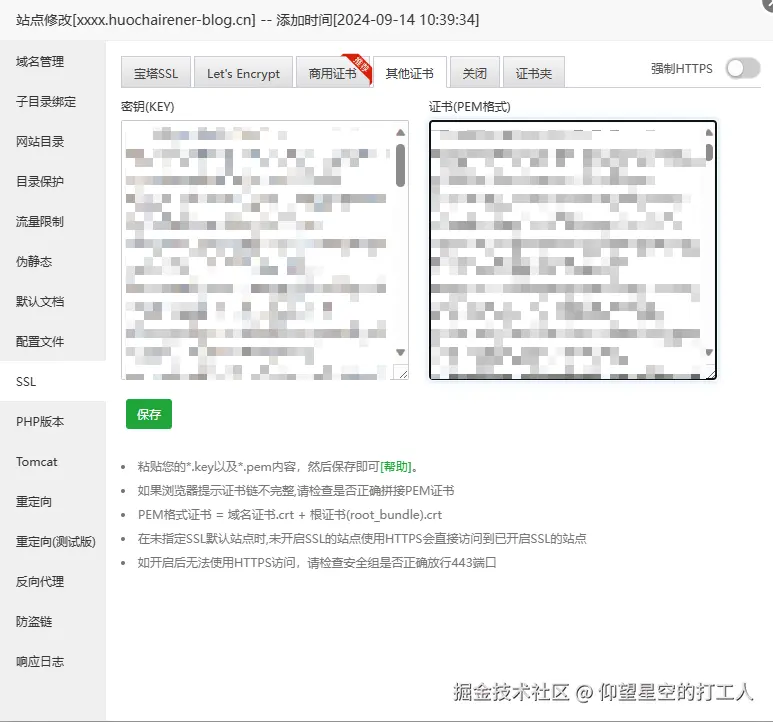Click the 证书(PEM格式) label
The height and width of the screenshot is (722, 773).
[469, 106]
